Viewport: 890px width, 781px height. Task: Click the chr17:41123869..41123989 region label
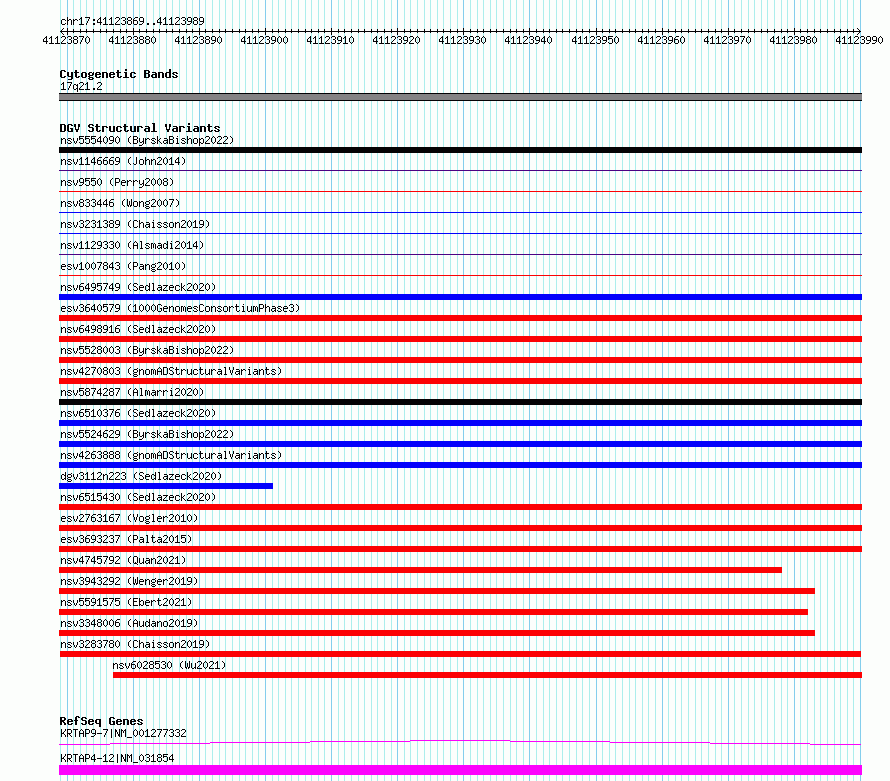coord(132,21)
